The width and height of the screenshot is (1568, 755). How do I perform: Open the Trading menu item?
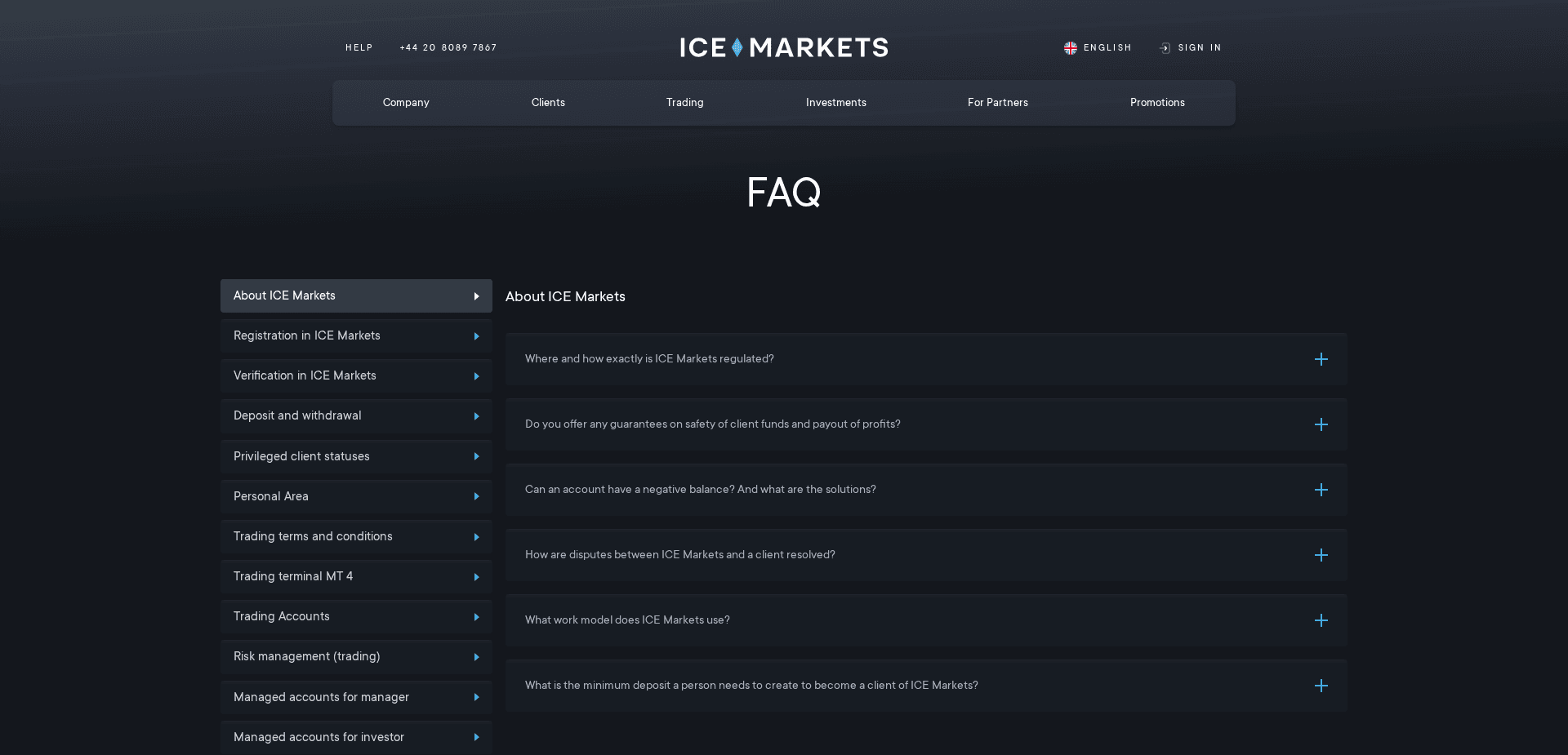pos(684,102)
